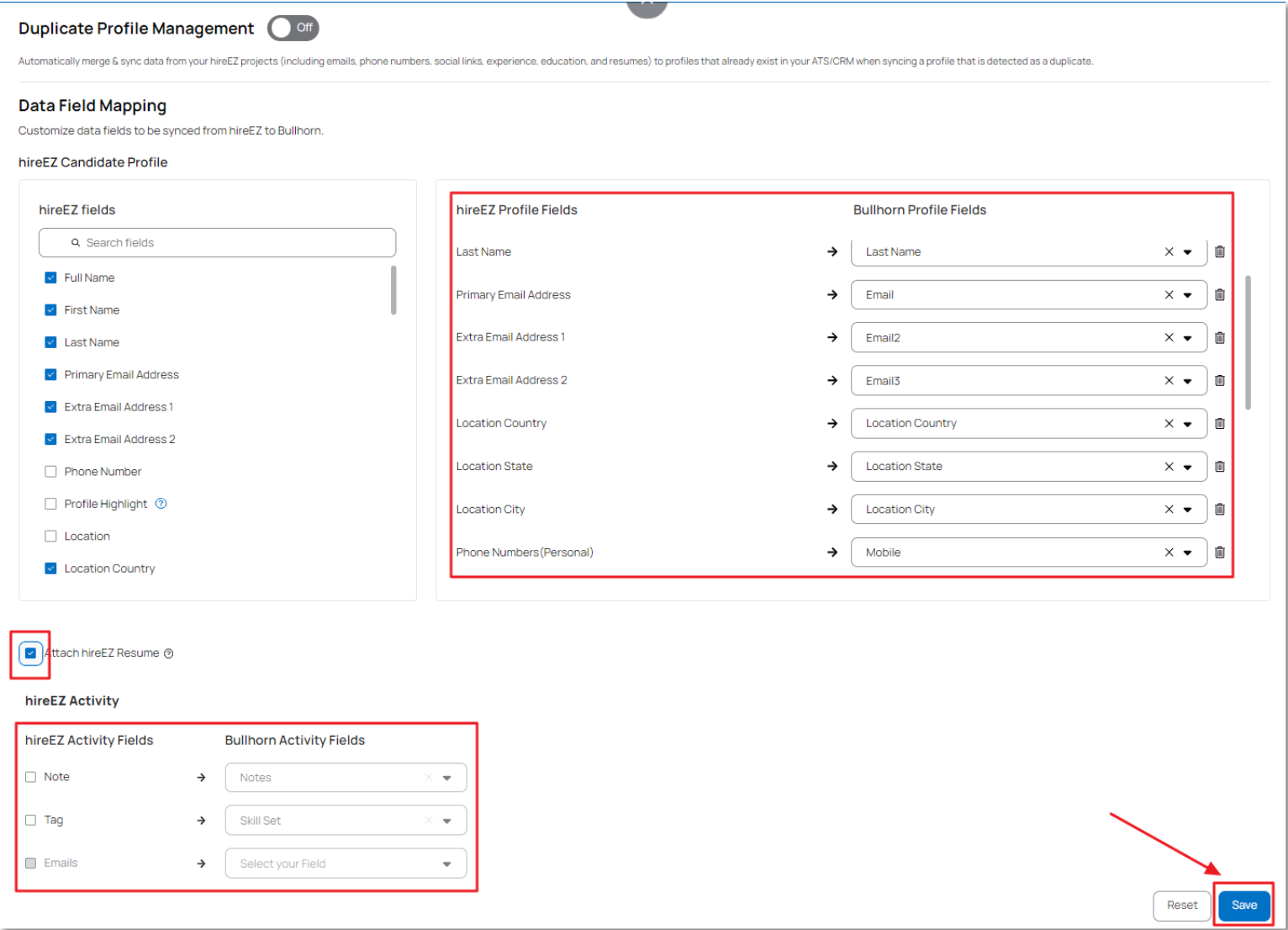Uncheck Extra Email Address 1 checkbox
This screenshot has height=930, width=1288.
(x=50, y=407)
